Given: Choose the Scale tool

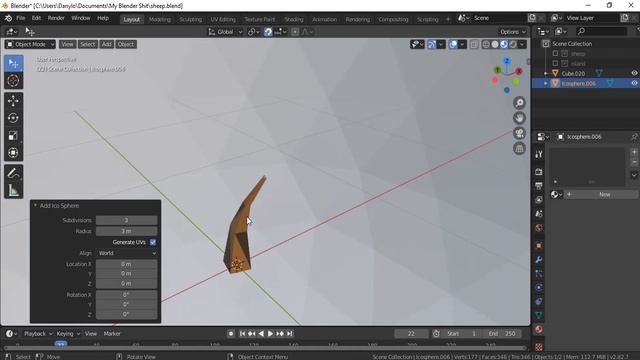Looking at the screenshot, I should [x=13, y=136].
